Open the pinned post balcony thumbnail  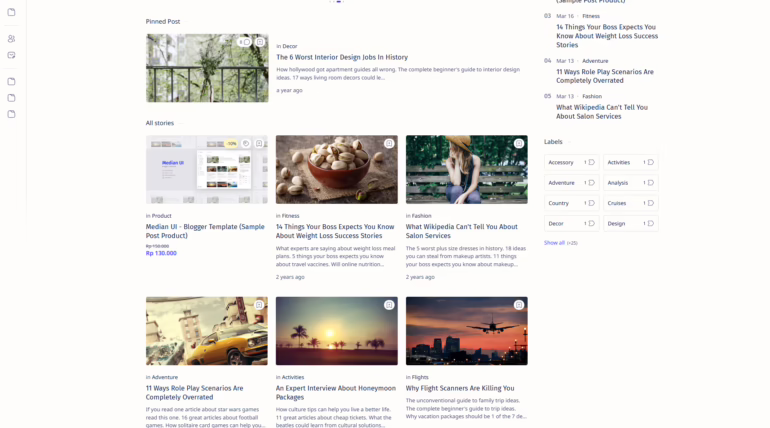point(207,68)
